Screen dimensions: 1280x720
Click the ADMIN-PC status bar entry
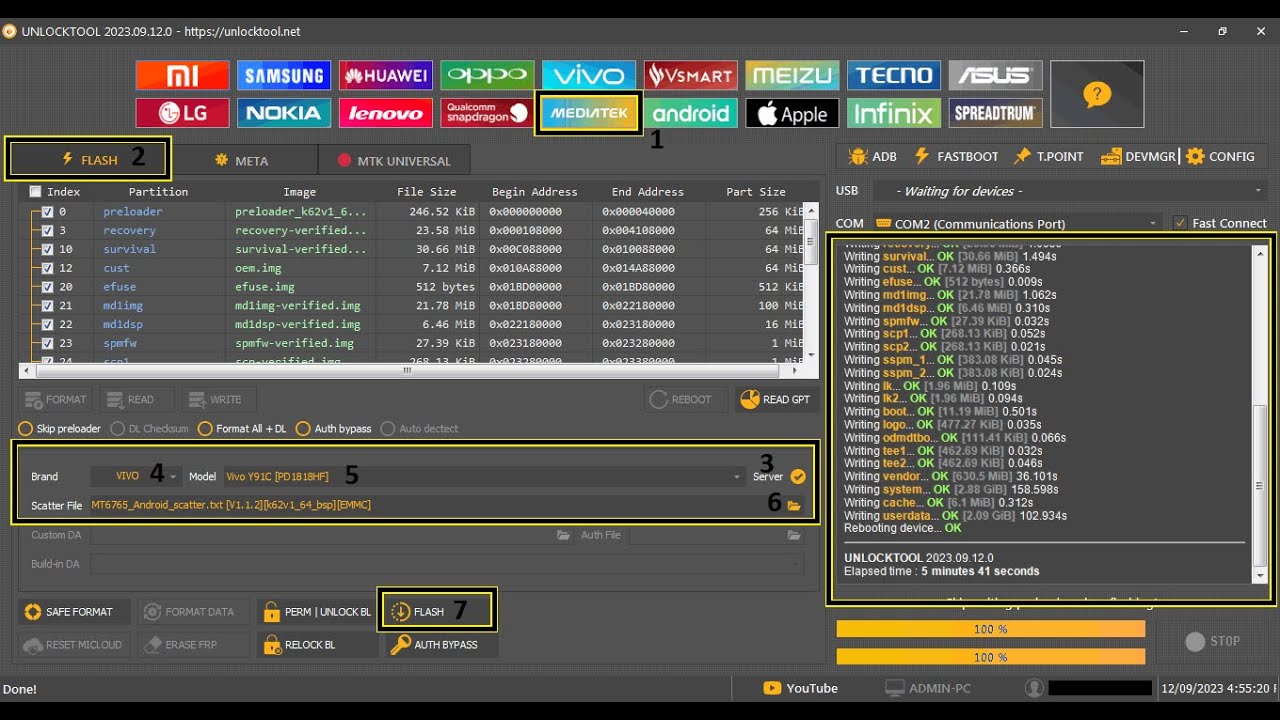(x=928, y=688)
